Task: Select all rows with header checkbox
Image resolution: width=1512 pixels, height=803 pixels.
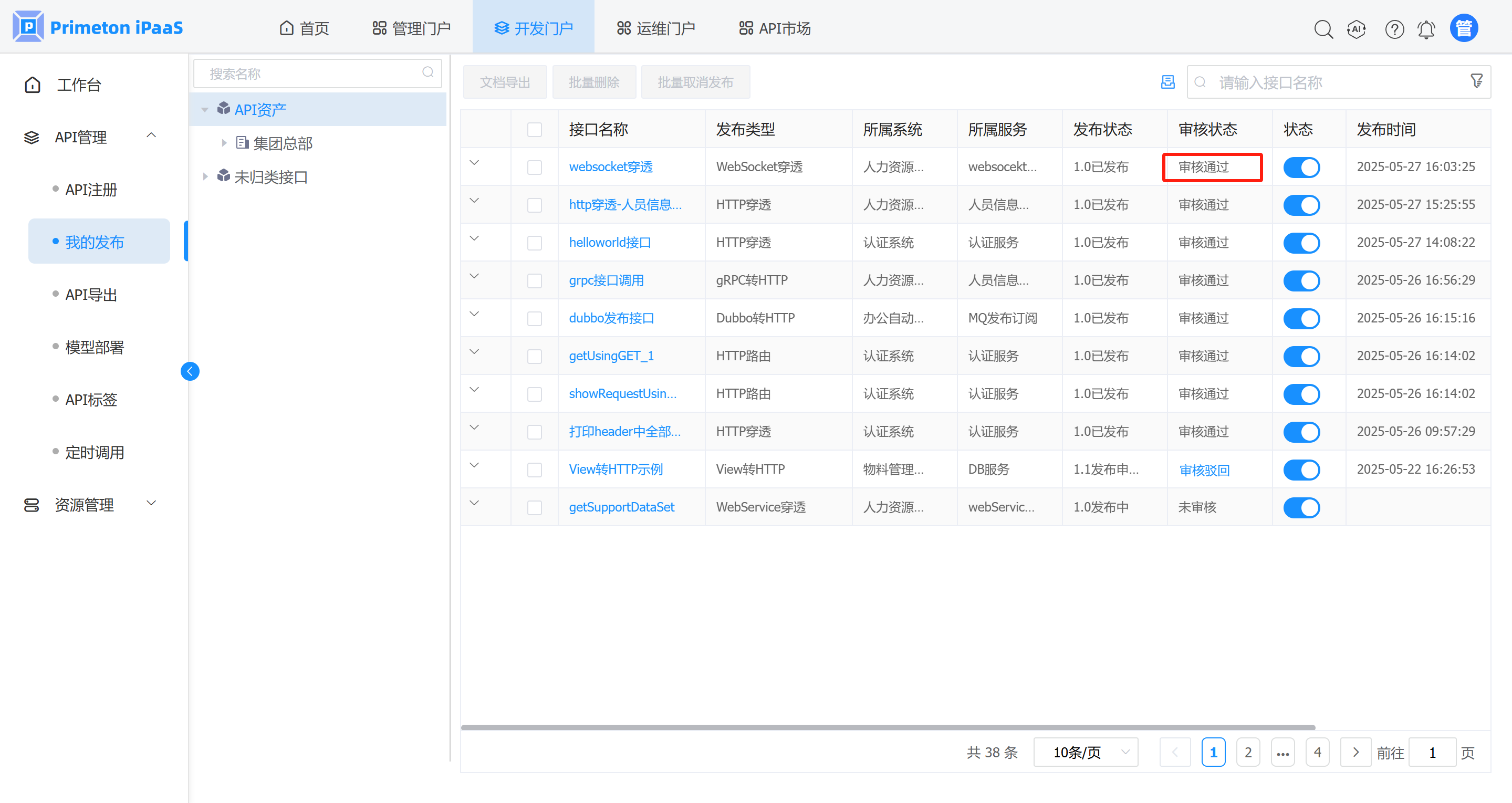Action: coord(534,130)
